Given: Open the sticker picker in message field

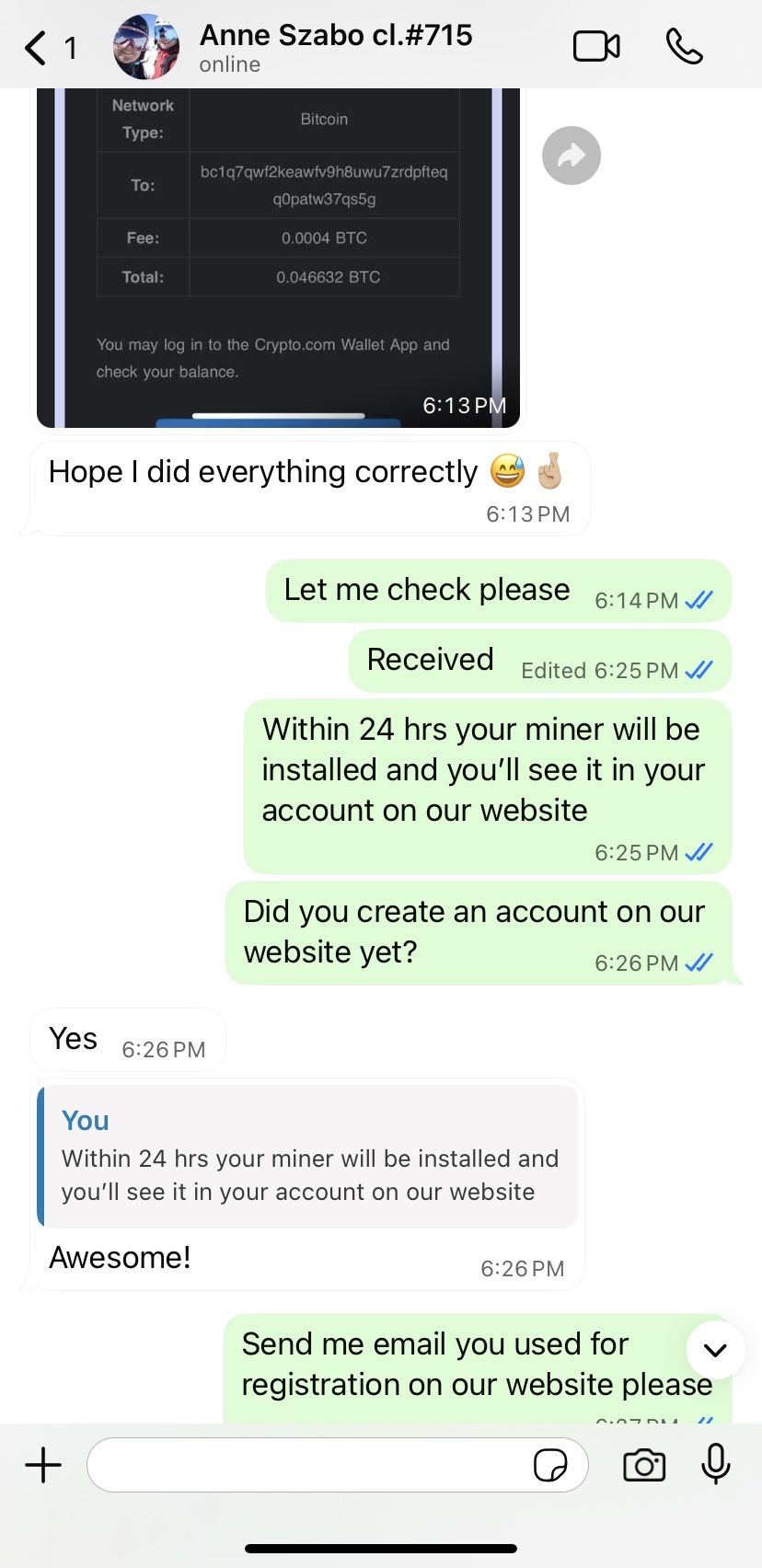Looking at the screenshot, I should (x=550, y=1465).
